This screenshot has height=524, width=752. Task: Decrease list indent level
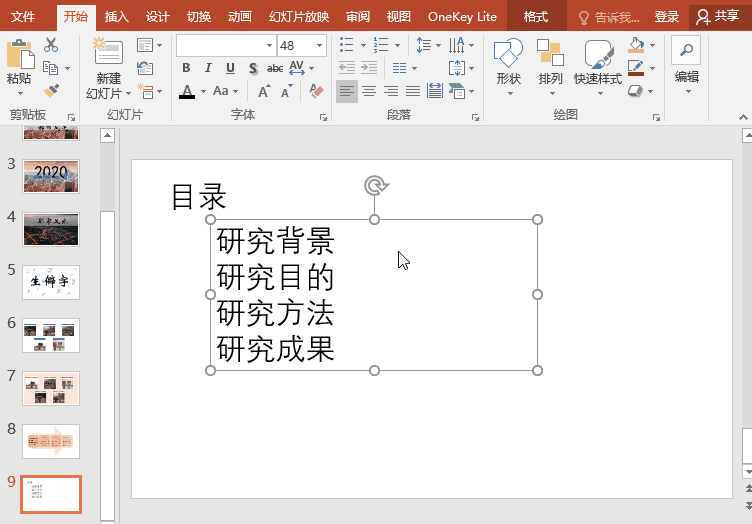[346, 68]
